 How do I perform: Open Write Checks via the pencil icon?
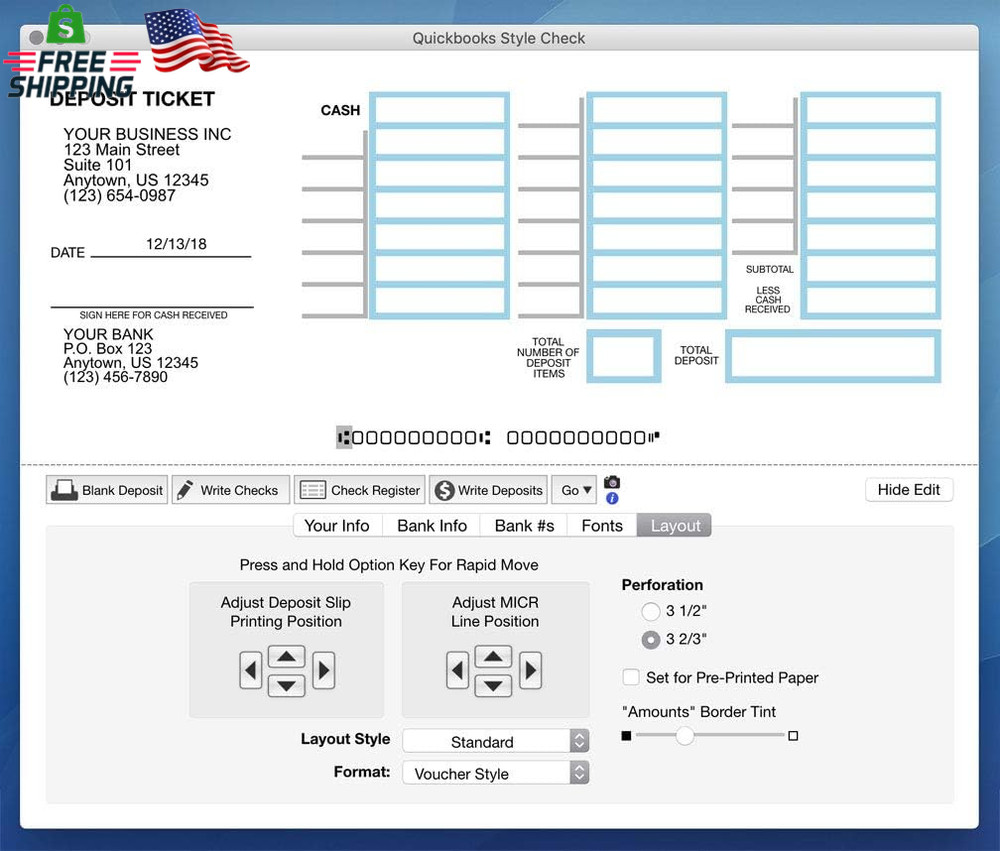pos(186,490)
